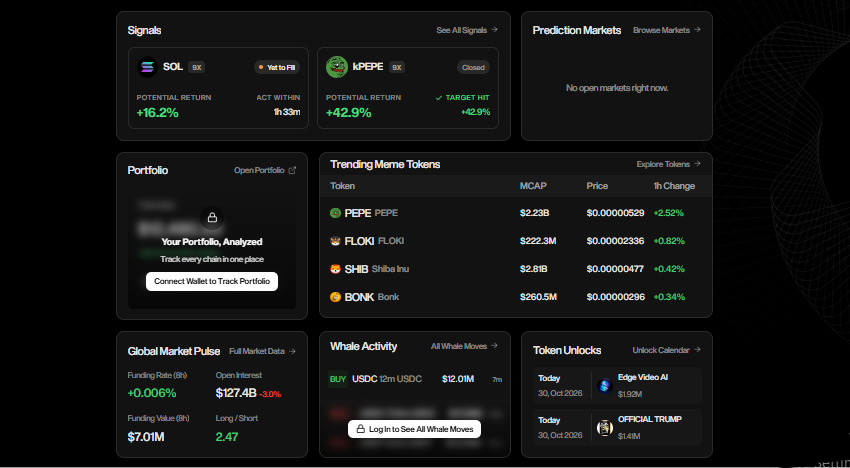Click Connect Wallet to Track Portfolio button
Screen dimensions: 850x468
click(x=212, y=281)
